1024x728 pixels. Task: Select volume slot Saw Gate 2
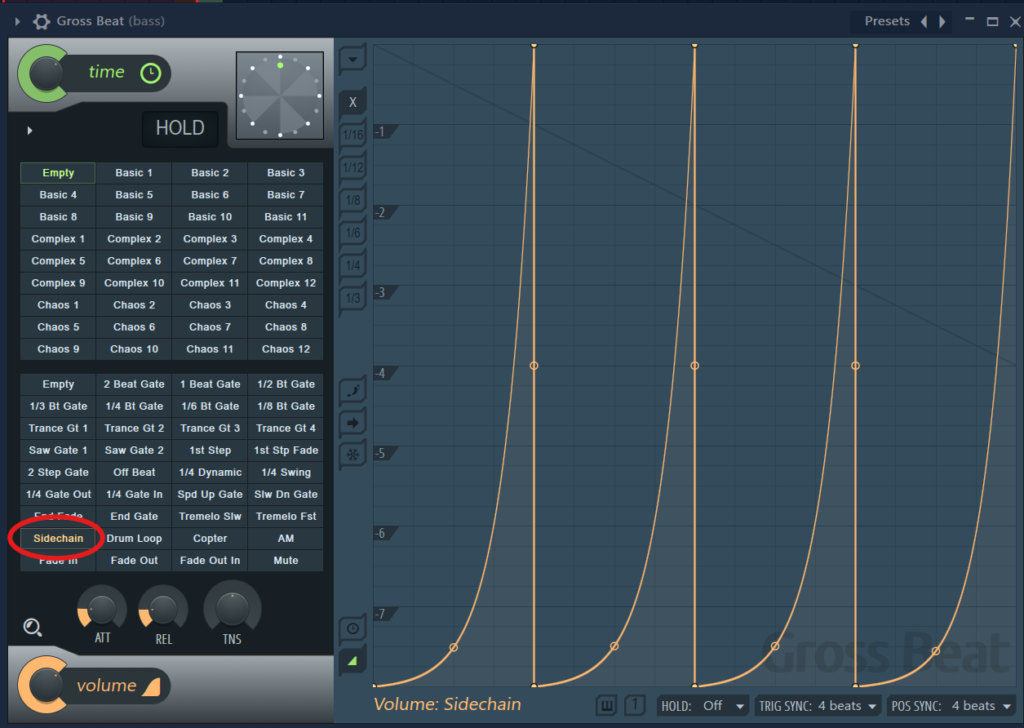coord(134,451)
